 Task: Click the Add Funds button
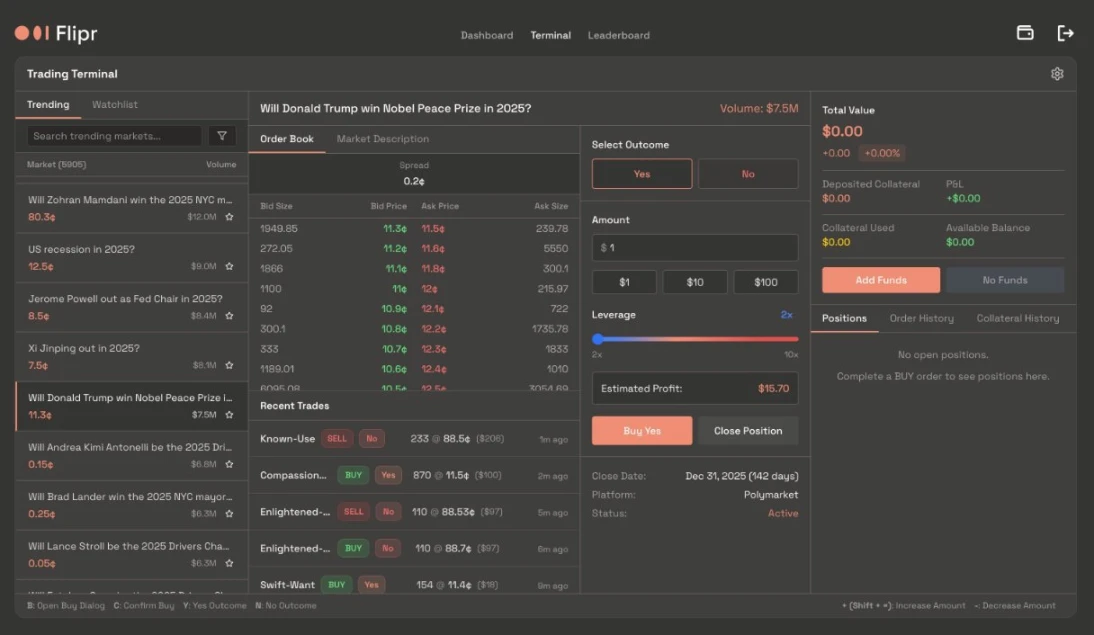click(x=880, y=280)
